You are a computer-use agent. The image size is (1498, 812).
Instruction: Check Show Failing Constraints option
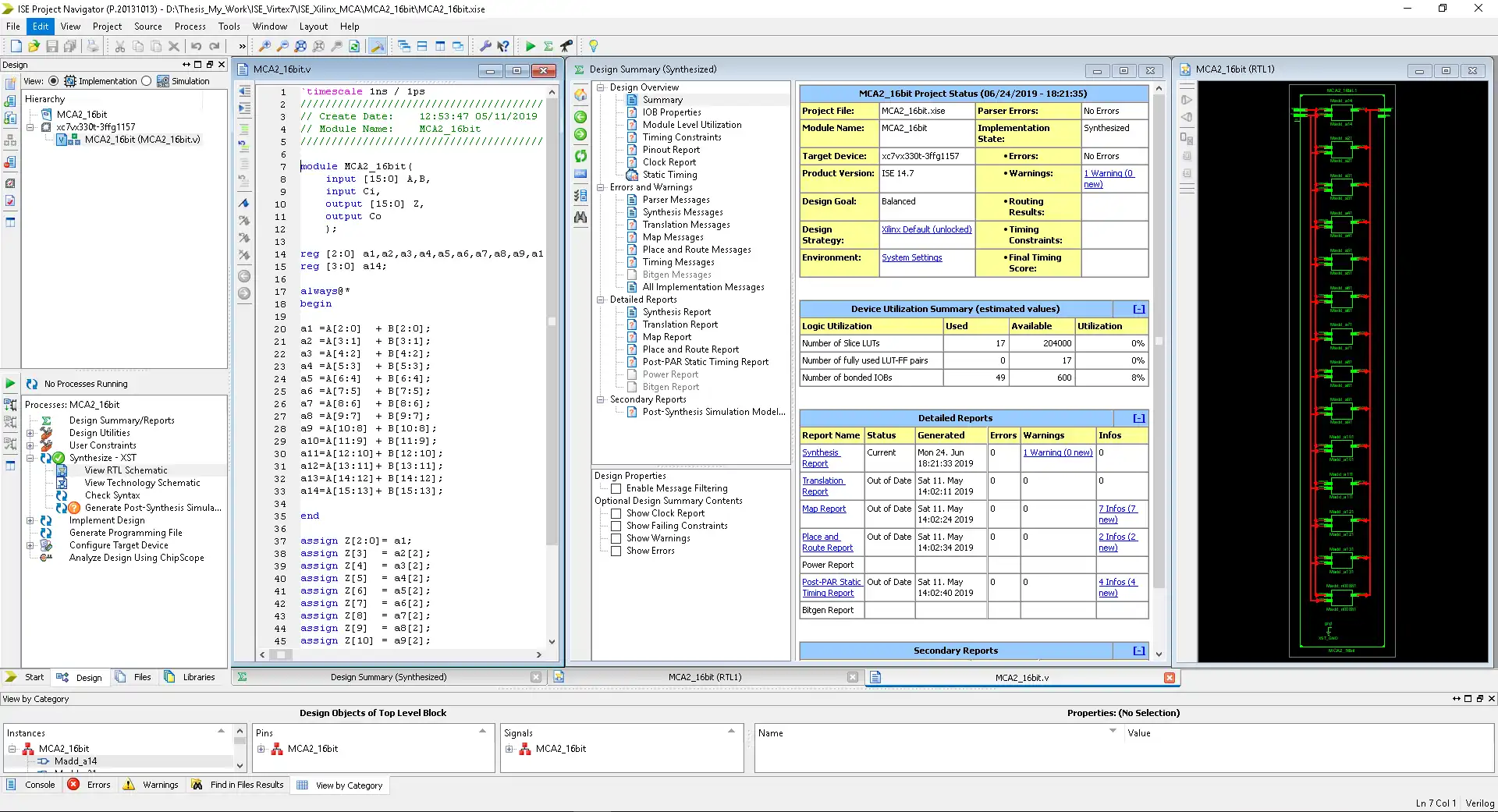click(616, 526)
